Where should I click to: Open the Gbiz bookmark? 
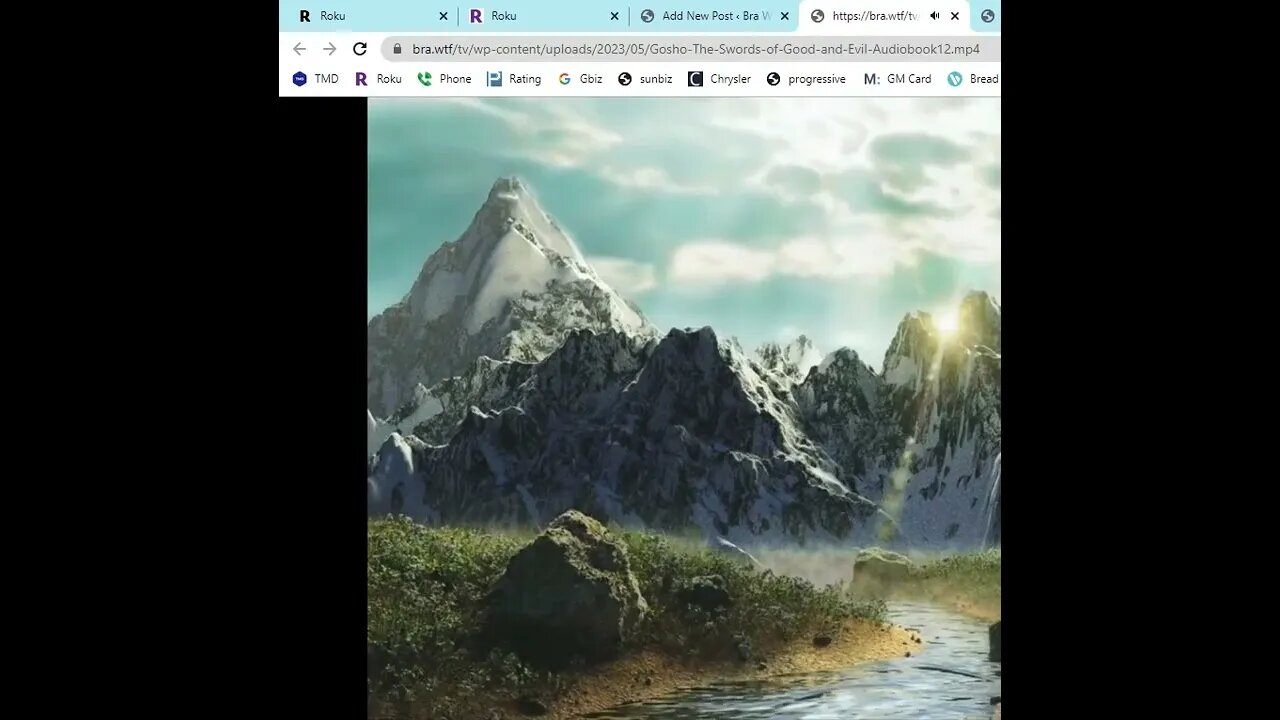tap(580, 79)
